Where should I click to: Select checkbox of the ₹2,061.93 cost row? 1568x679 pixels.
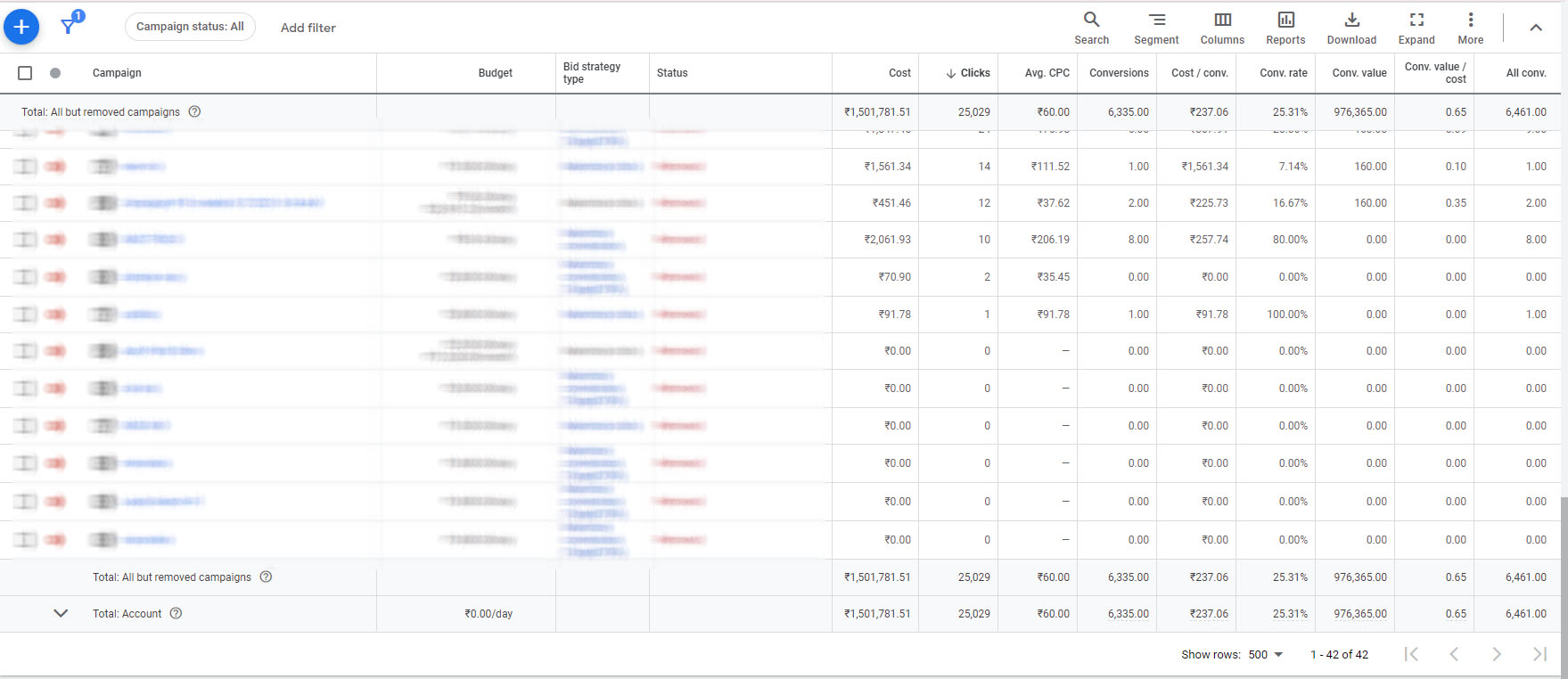tap(25, 240)
